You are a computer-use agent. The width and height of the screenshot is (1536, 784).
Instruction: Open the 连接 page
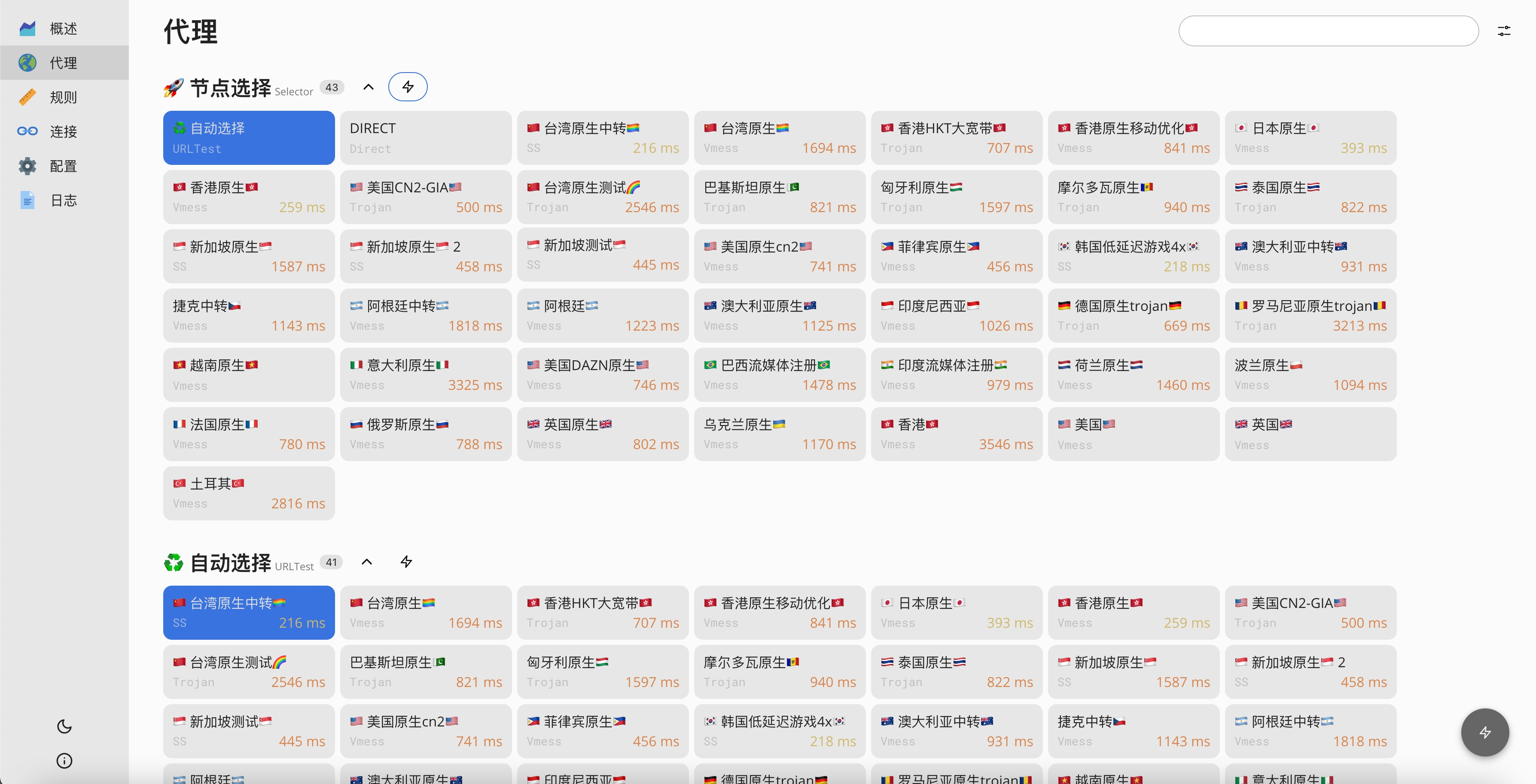[63, 131]
